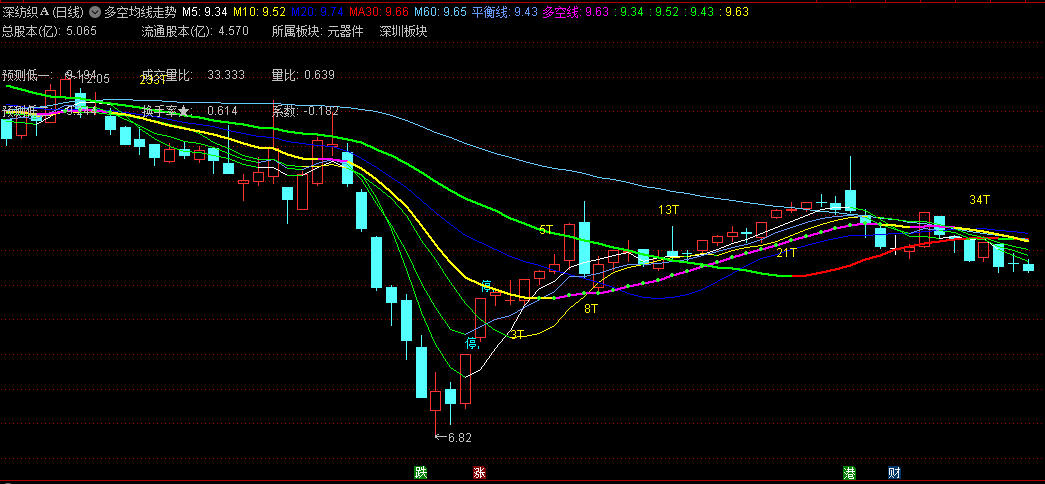Click the 流通股本(亿): 4.570 field
The height and width of the screenshot is (484, 1045).
195,31
